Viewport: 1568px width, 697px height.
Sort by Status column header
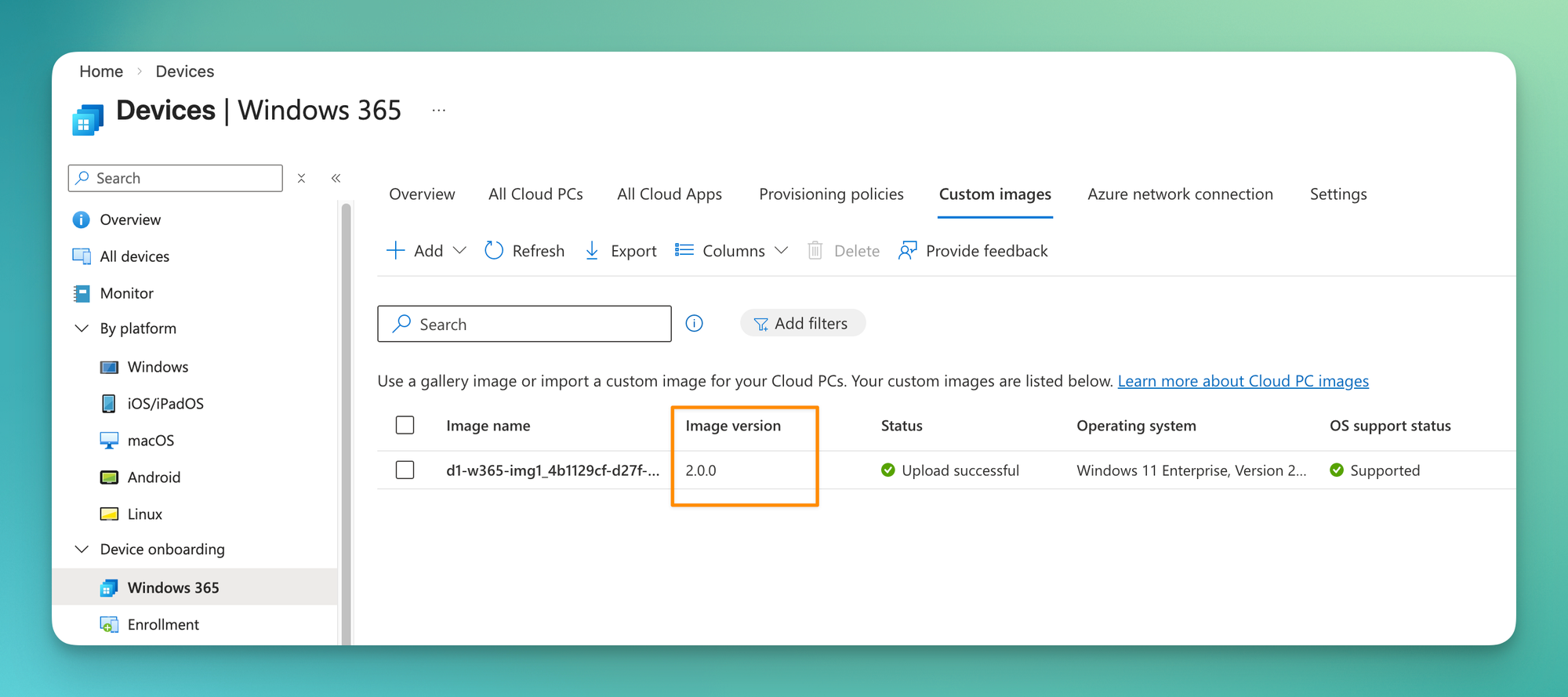coord(902,426)
